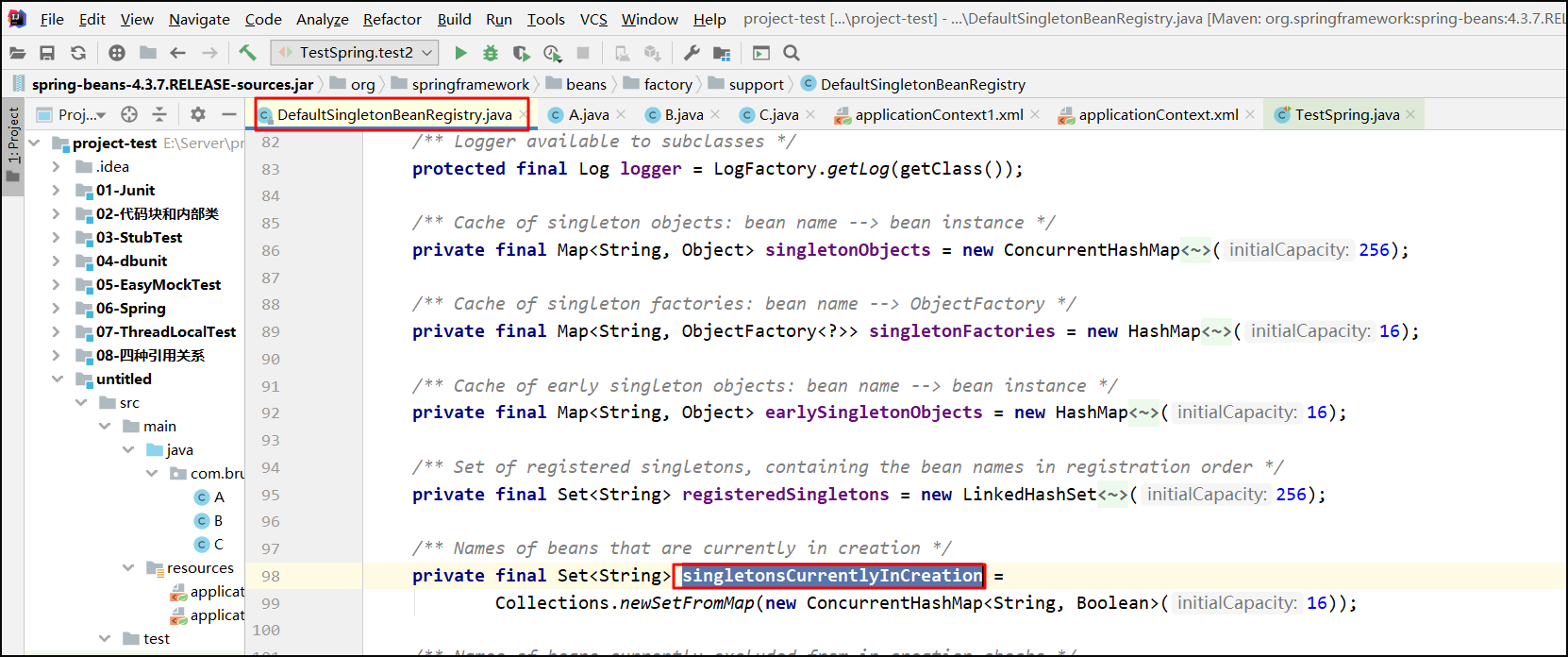Close the DefaultSingletonBeanRegistry.java tab
Screen dimensions: 1568x657
(523, 114)
